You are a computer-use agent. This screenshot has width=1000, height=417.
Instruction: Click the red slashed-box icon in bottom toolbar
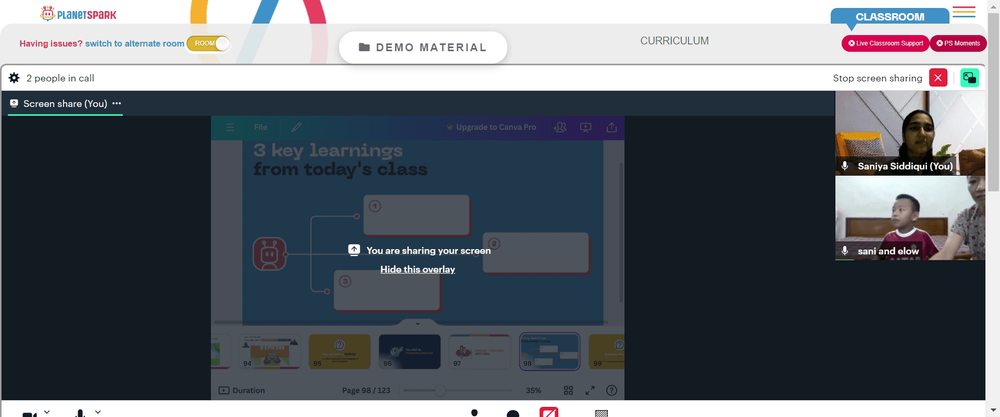click(548, 412)
